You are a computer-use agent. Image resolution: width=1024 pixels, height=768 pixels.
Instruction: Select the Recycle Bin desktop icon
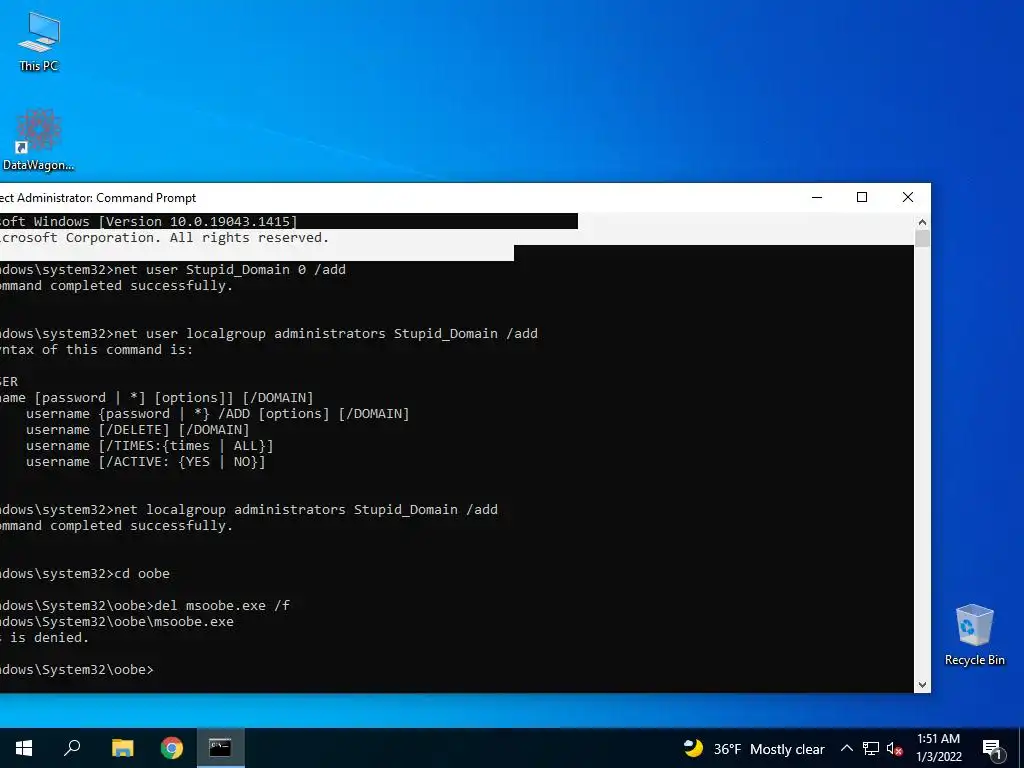click(x=974, y=635)
